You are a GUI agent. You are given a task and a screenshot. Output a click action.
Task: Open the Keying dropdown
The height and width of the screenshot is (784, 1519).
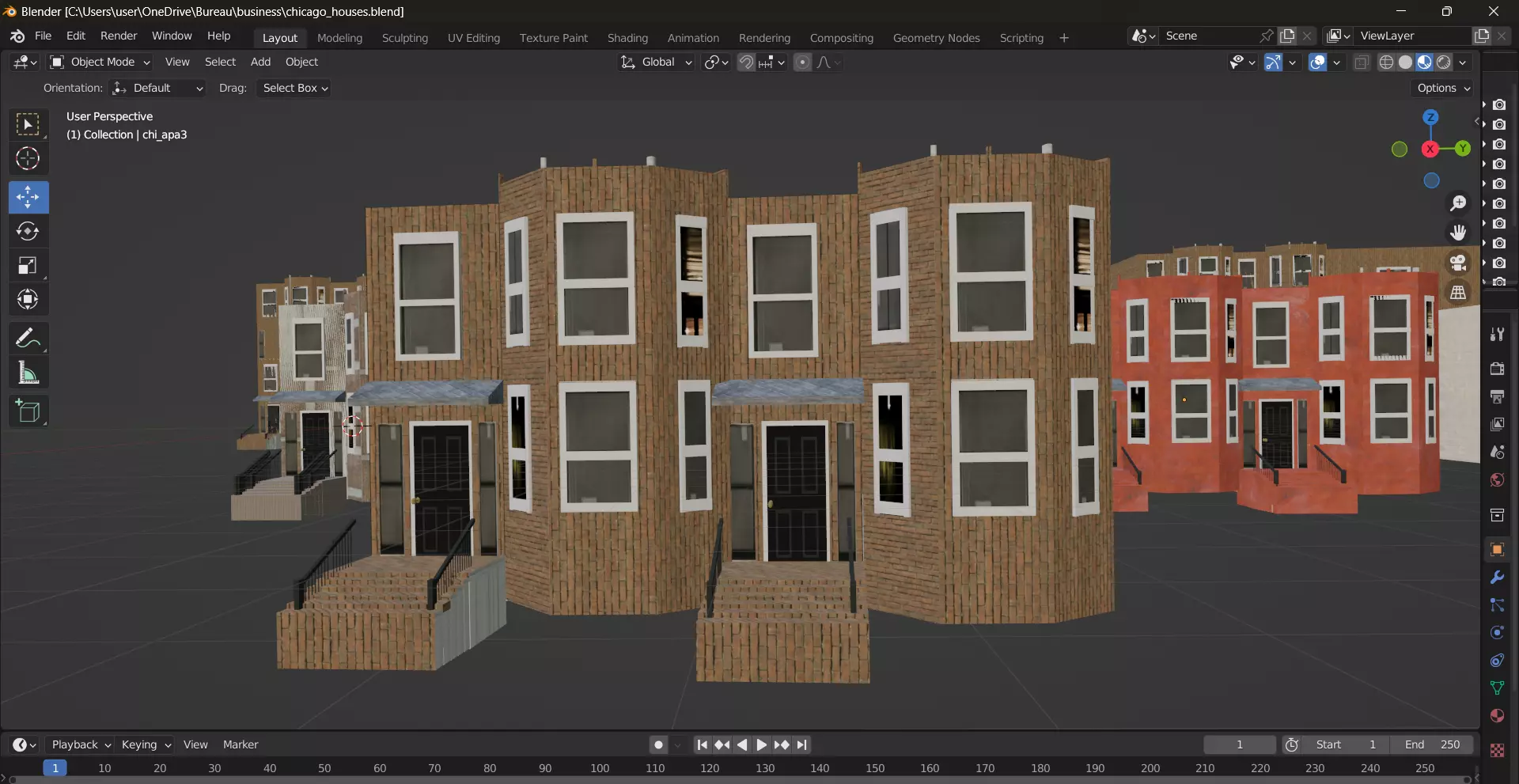[x=146, y=745]
